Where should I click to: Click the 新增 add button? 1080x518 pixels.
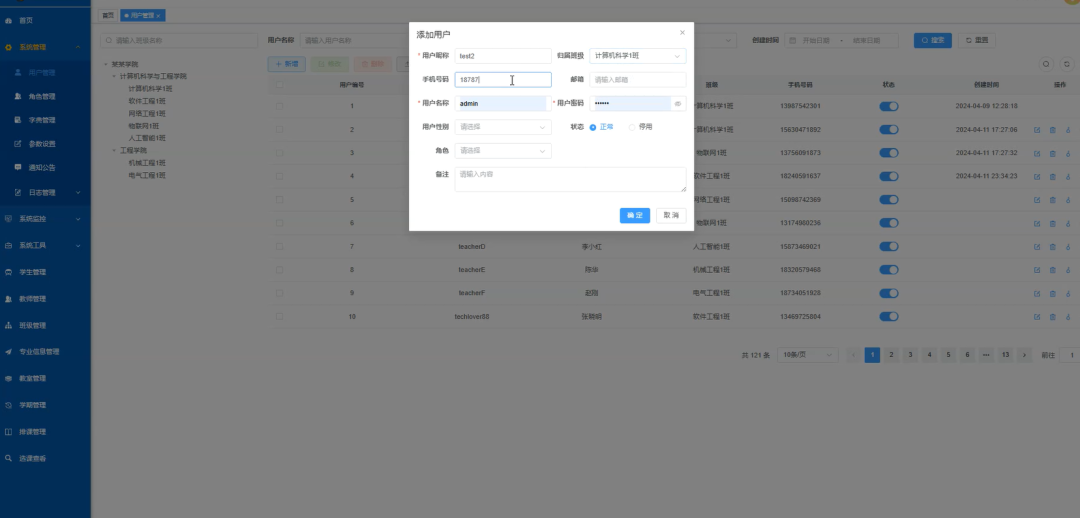[287, 64]
